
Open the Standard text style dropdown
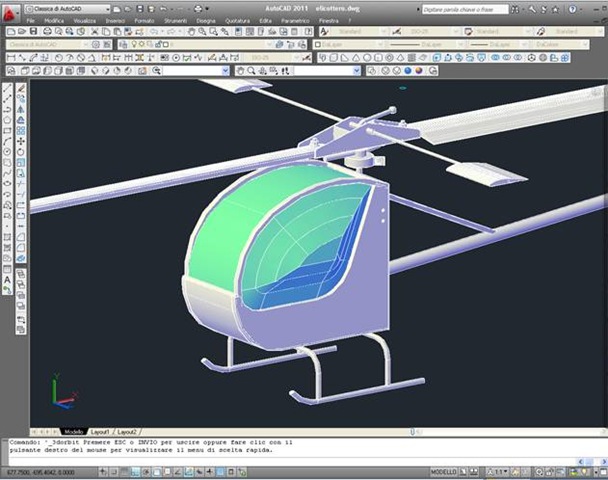356,32
